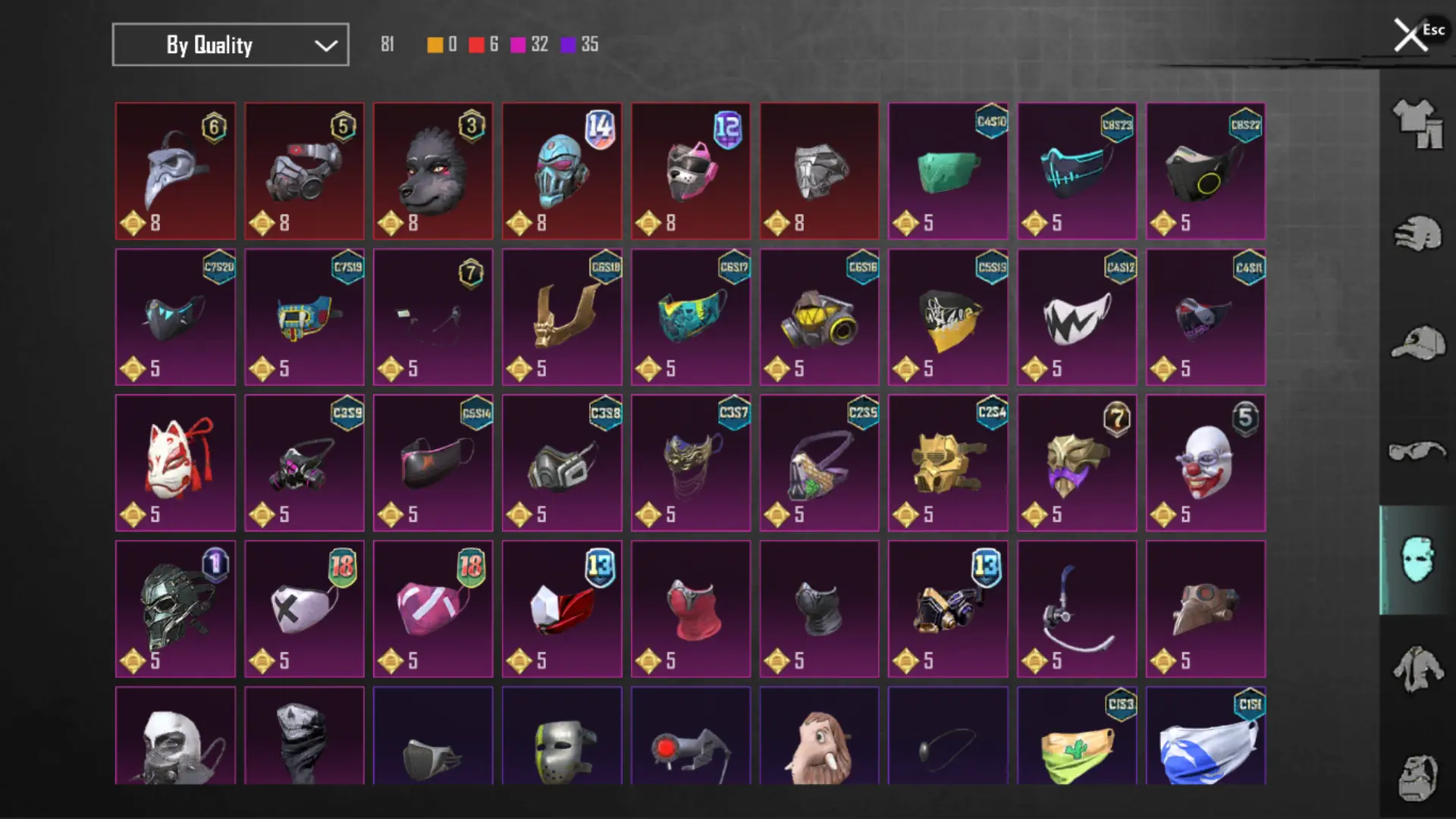Select the white mask with black X
This screenshot has width=1456, height=819.
point(304,609)
